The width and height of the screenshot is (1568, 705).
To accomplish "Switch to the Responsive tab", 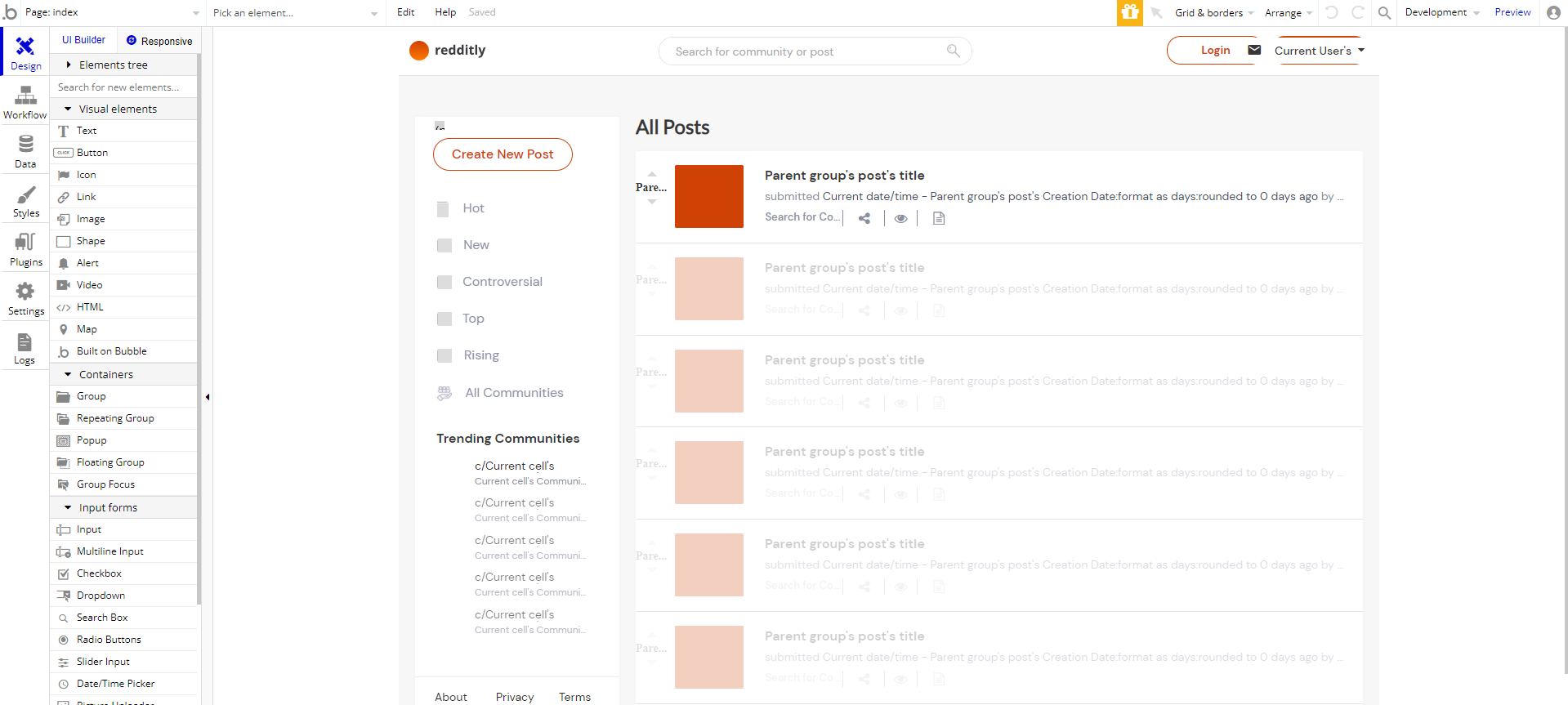I will click(x=159, y=41).
